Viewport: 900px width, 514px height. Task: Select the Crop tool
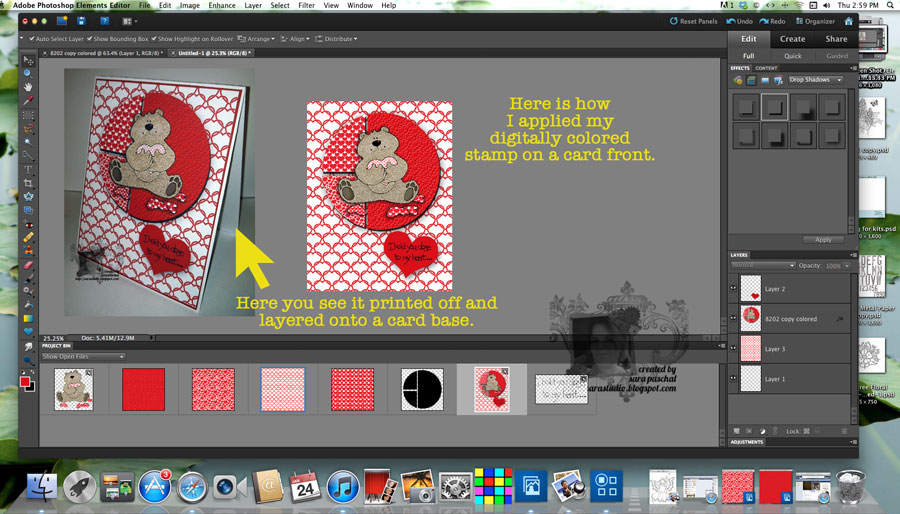click(28, 184)
